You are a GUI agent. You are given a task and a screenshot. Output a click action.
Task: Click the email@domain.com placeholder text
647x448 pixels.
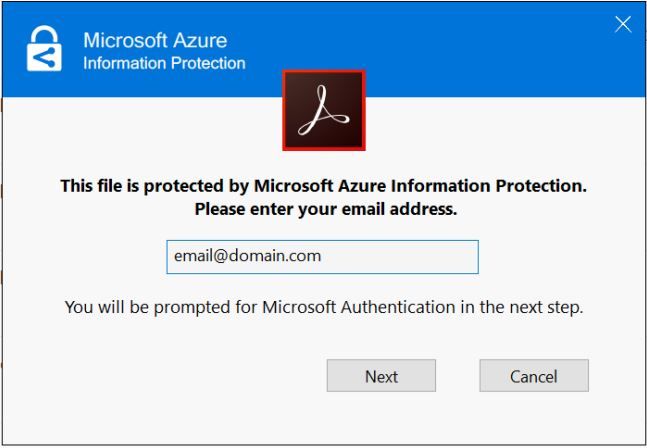point(247,256)
